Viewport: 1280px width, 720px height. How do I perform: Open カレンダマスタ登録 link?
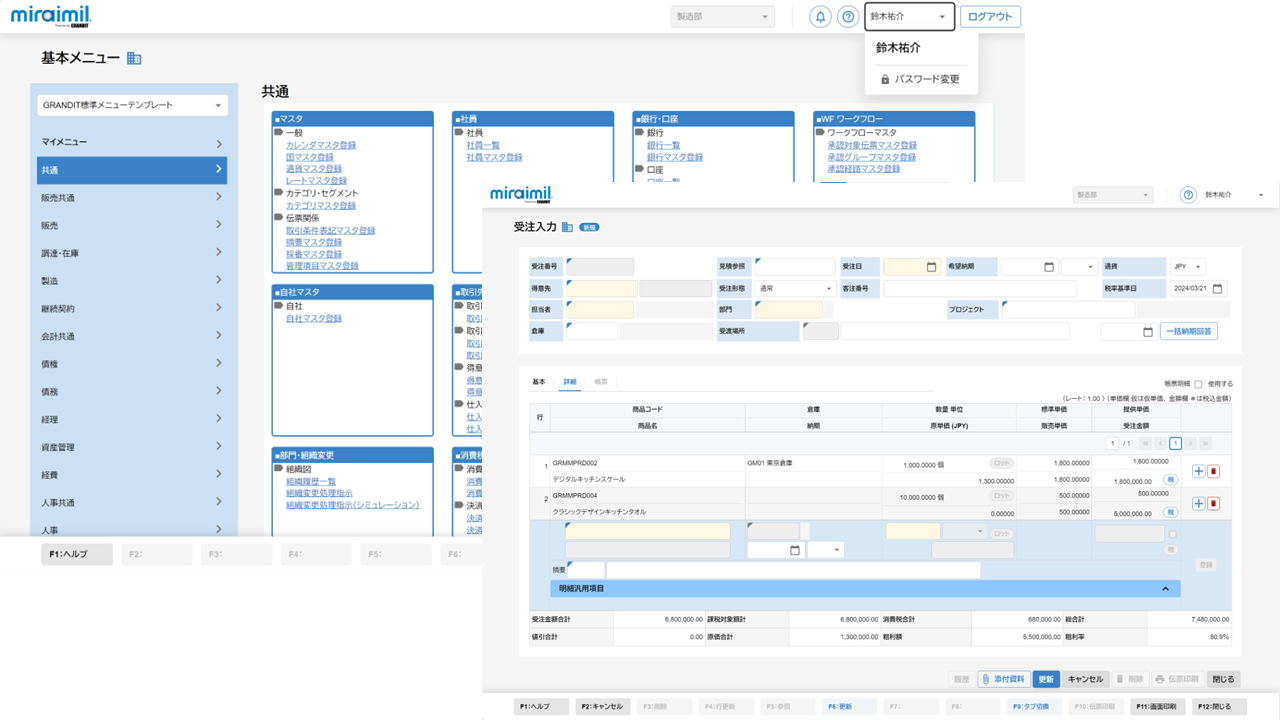tap(321, 145)
